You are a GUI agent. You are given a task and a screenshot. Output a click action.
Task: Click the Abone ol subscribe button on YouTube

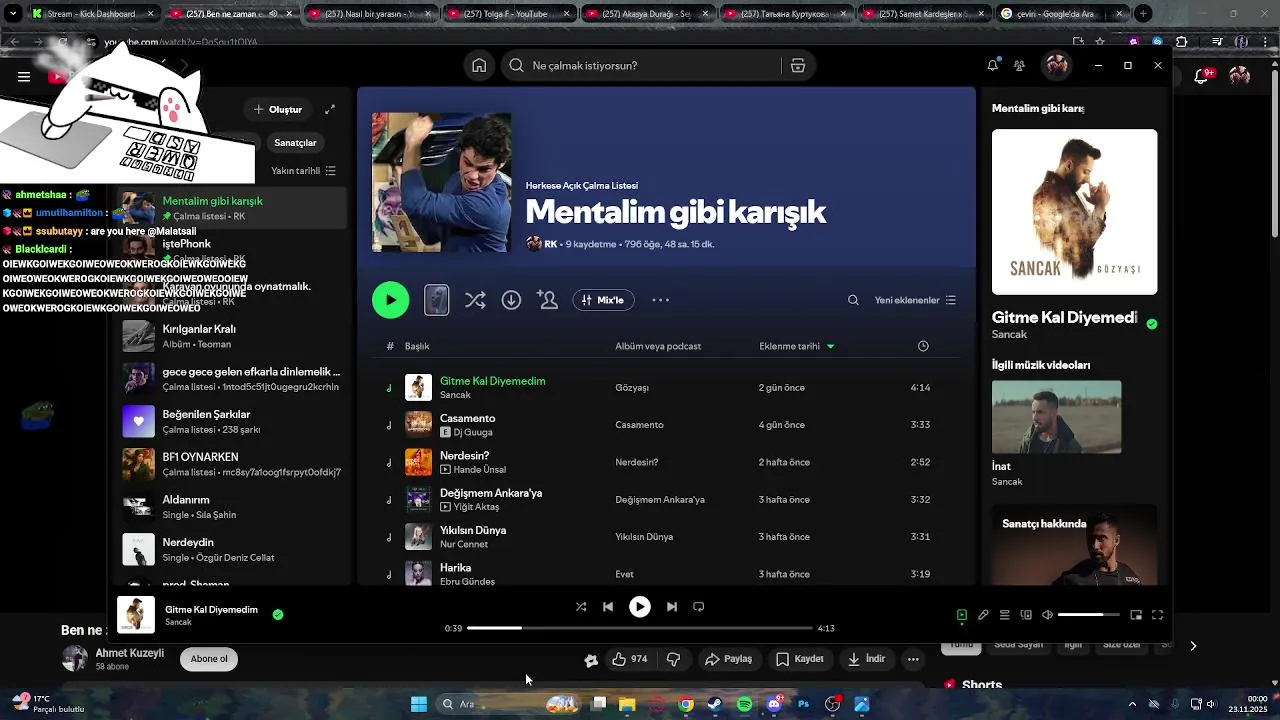click(x=209, y=659)
